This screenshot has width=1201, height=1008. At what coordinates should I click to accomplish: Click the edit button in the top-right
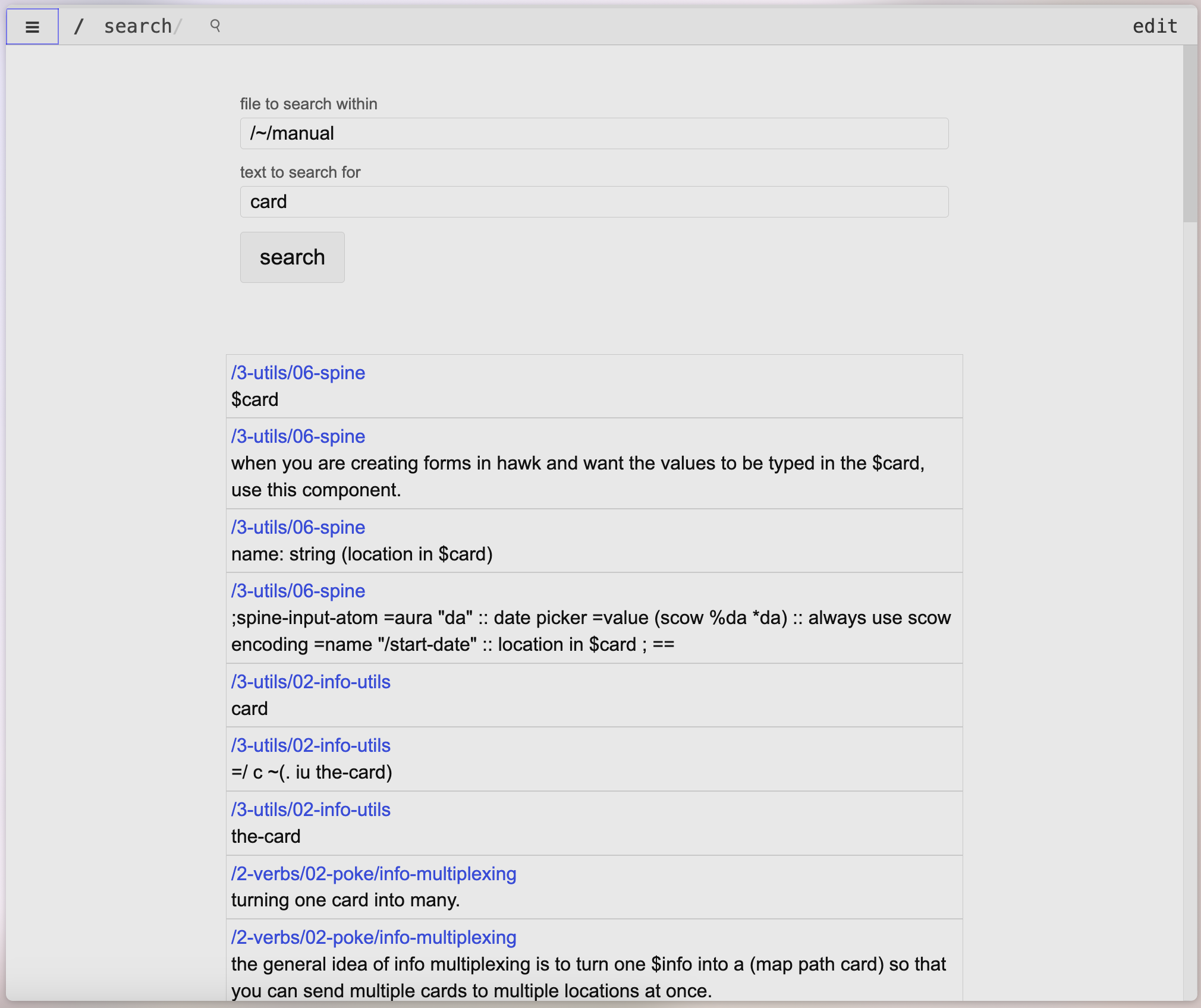pyautogui.click(x=1155, y=26)
